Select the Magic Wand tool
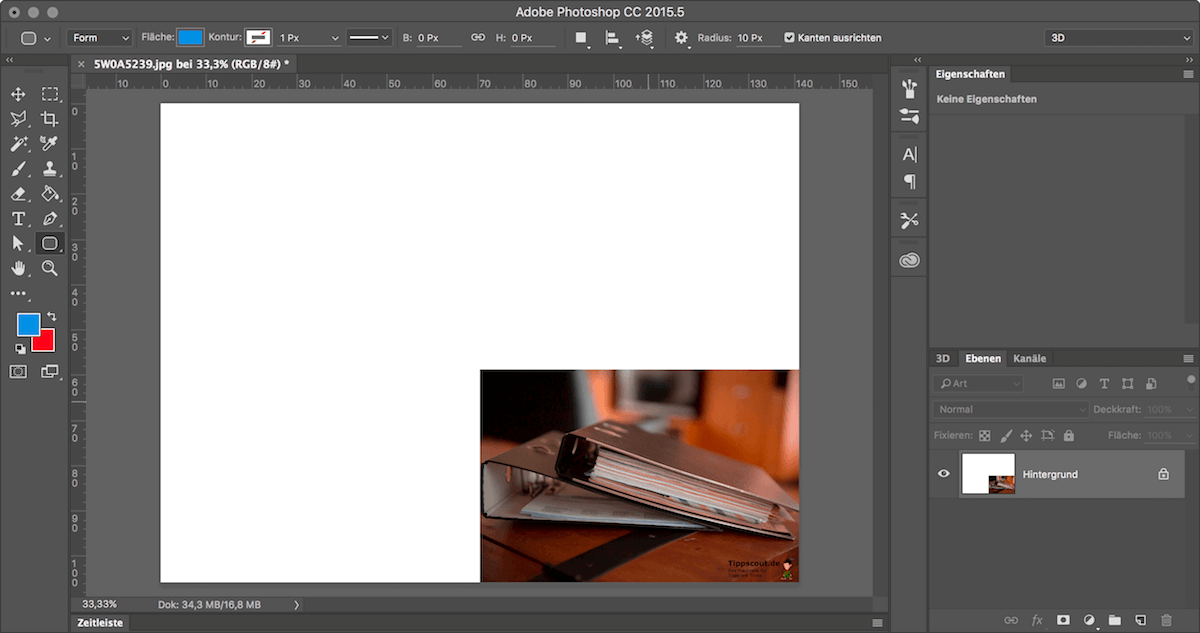1200x633 pixels. point(18,144)
